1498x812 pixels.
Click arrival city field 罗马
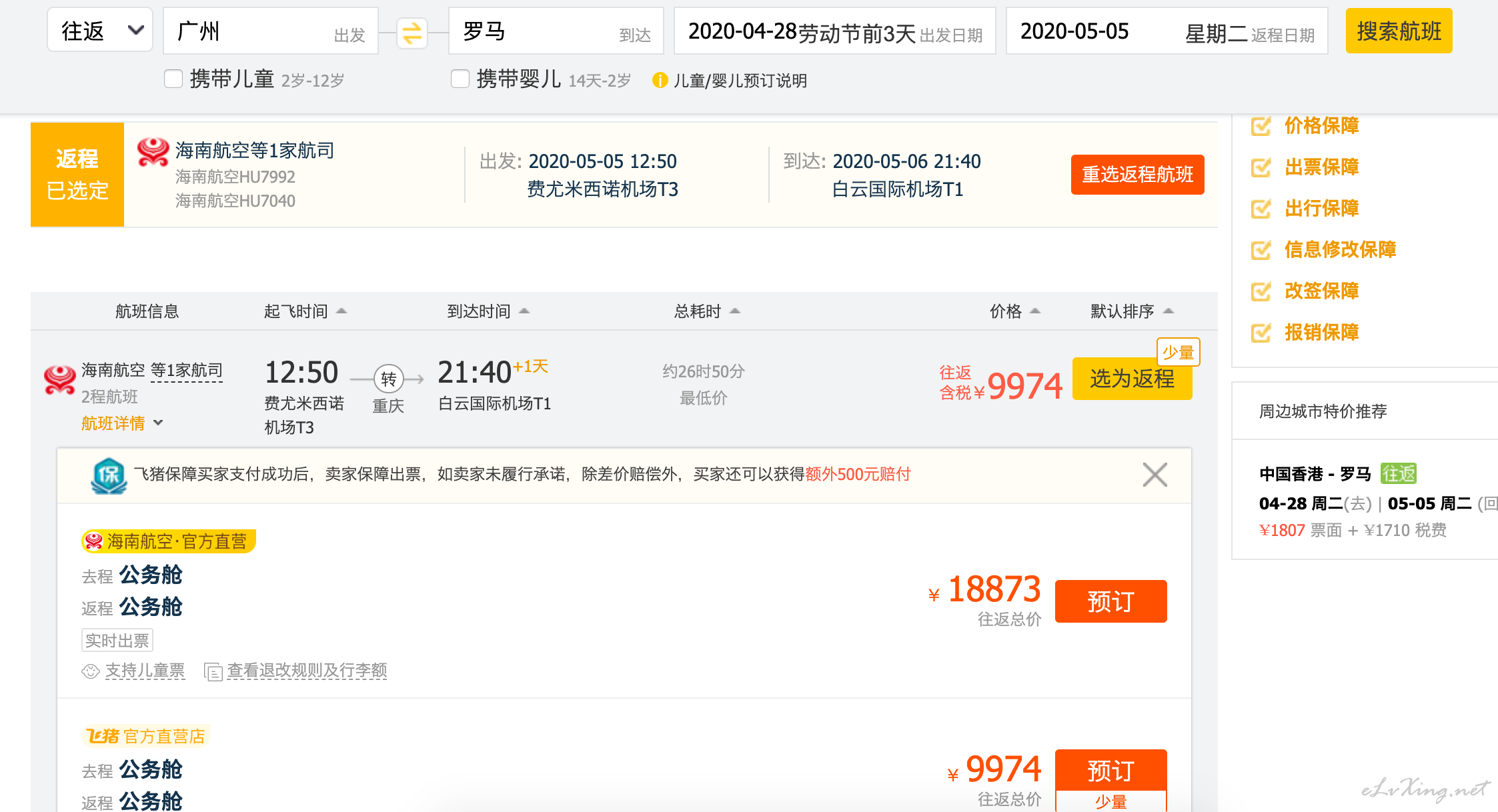tap(556, 31)
